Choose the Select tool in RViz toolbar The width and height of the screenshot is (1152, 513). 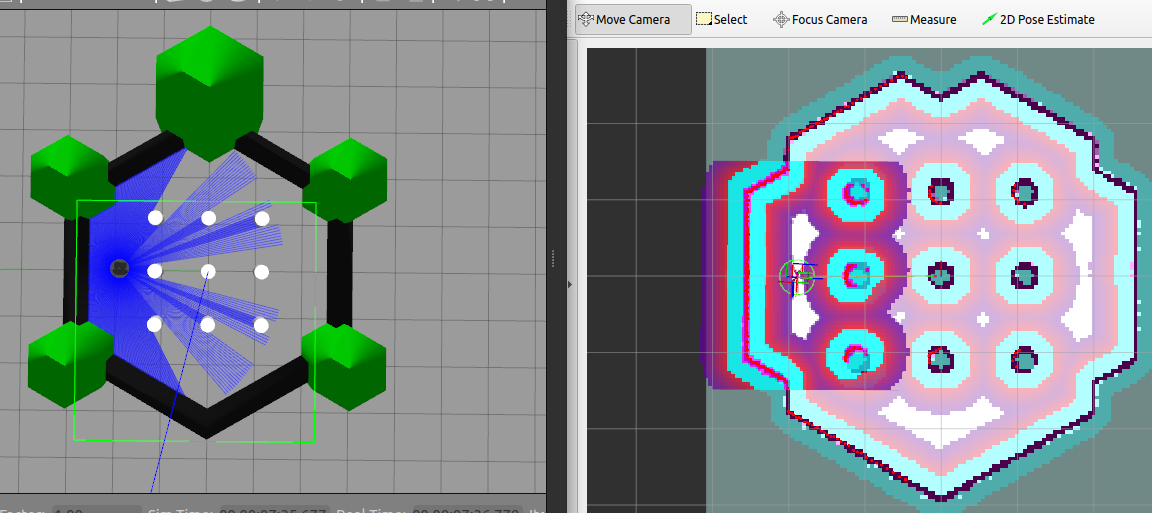tap(721, 19)
